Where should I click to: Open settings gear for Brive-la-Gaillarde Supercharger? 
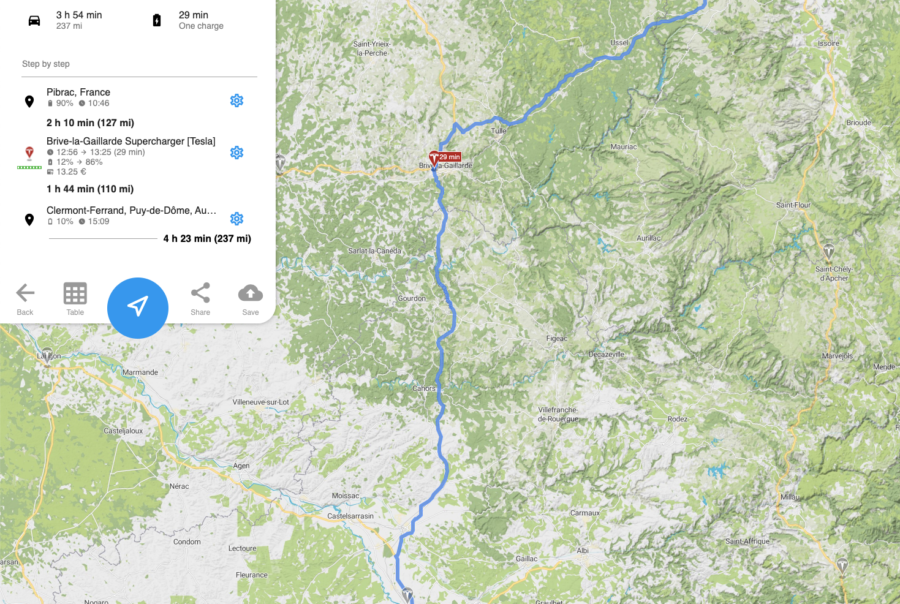coord(236,152)
